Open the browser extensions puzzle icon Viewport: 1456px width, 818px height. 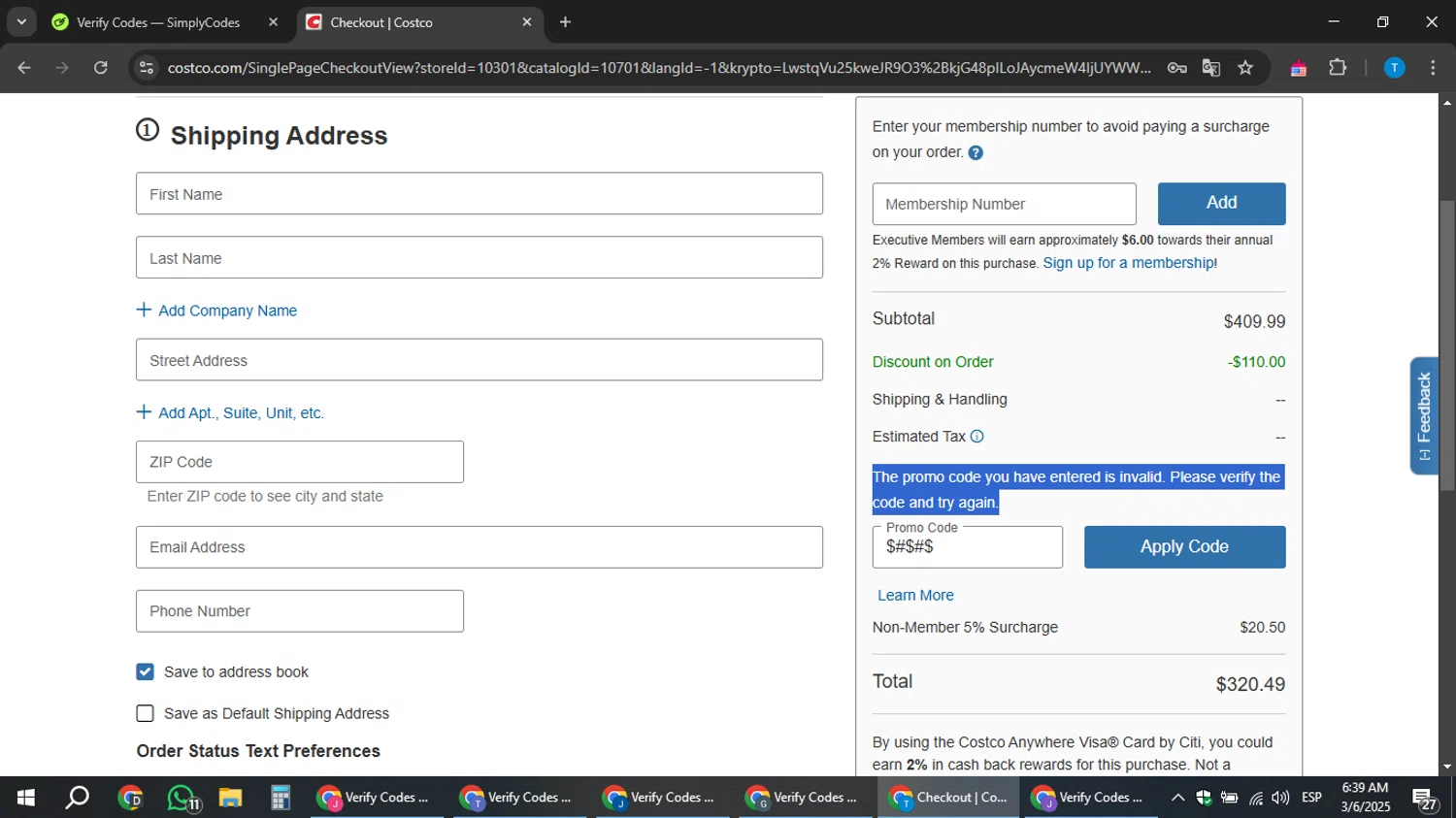tap(1338, 68)
